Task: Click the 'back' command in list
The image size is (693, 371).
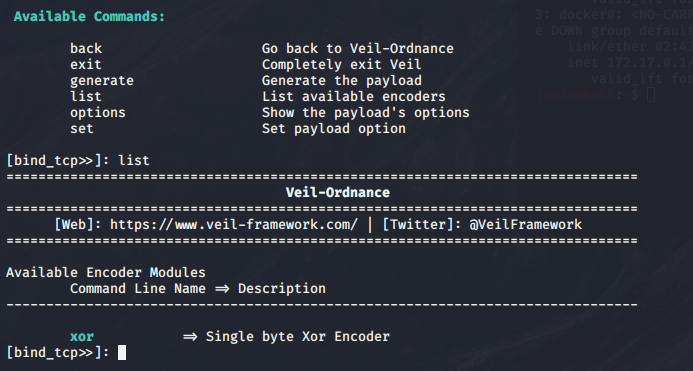Action: coord(86,48)
